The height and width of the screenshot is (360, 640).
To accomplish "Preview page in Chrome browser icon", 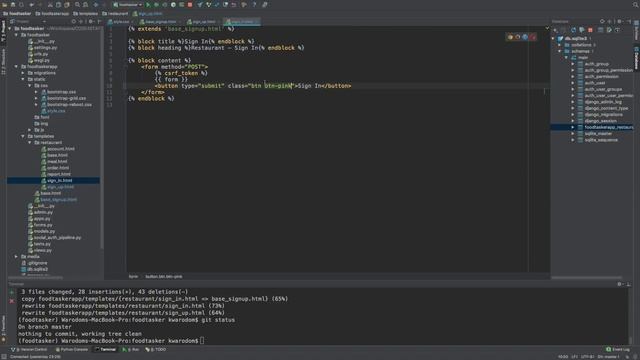I will point(510,37).
